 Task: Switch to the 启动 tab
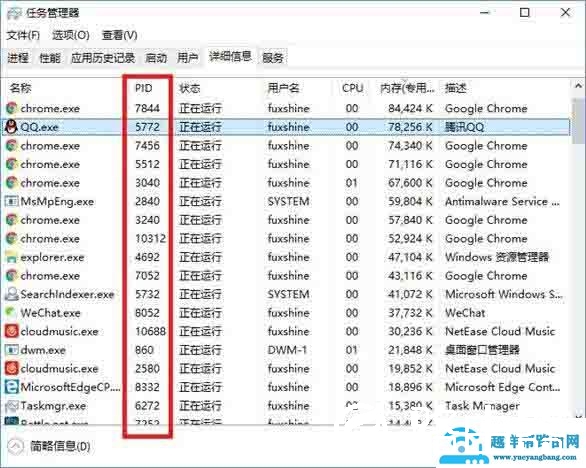click(155, 58)
